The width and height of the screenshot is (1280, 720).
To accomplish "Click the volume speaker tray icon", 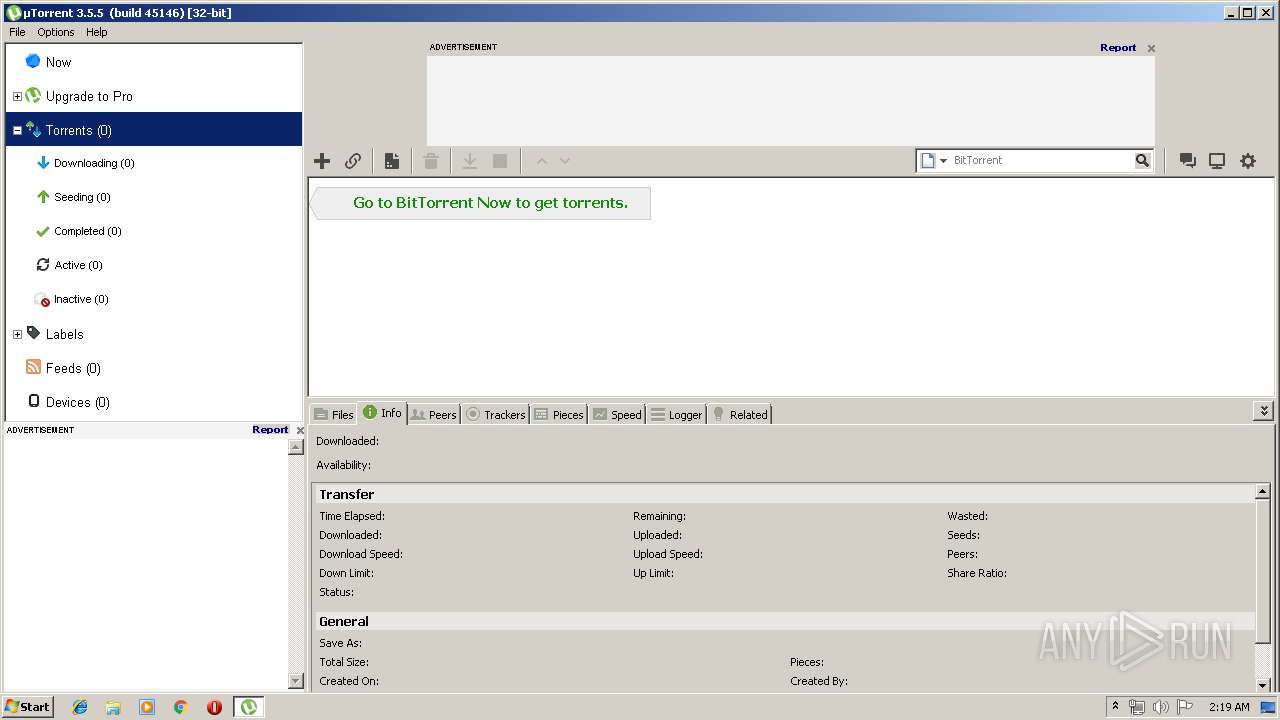I will click(x=1160, y=707).
